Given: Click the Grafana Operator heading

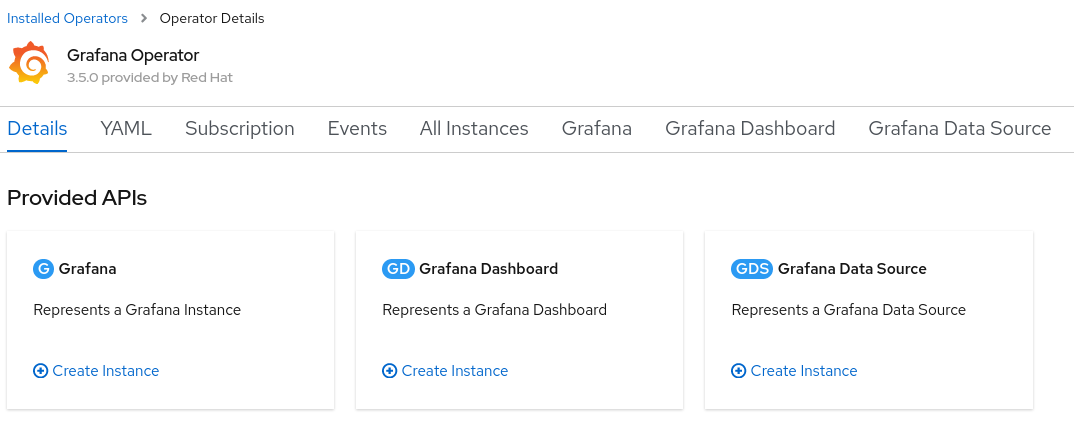Looking at the screenshot, I should (x=133, y=55).
